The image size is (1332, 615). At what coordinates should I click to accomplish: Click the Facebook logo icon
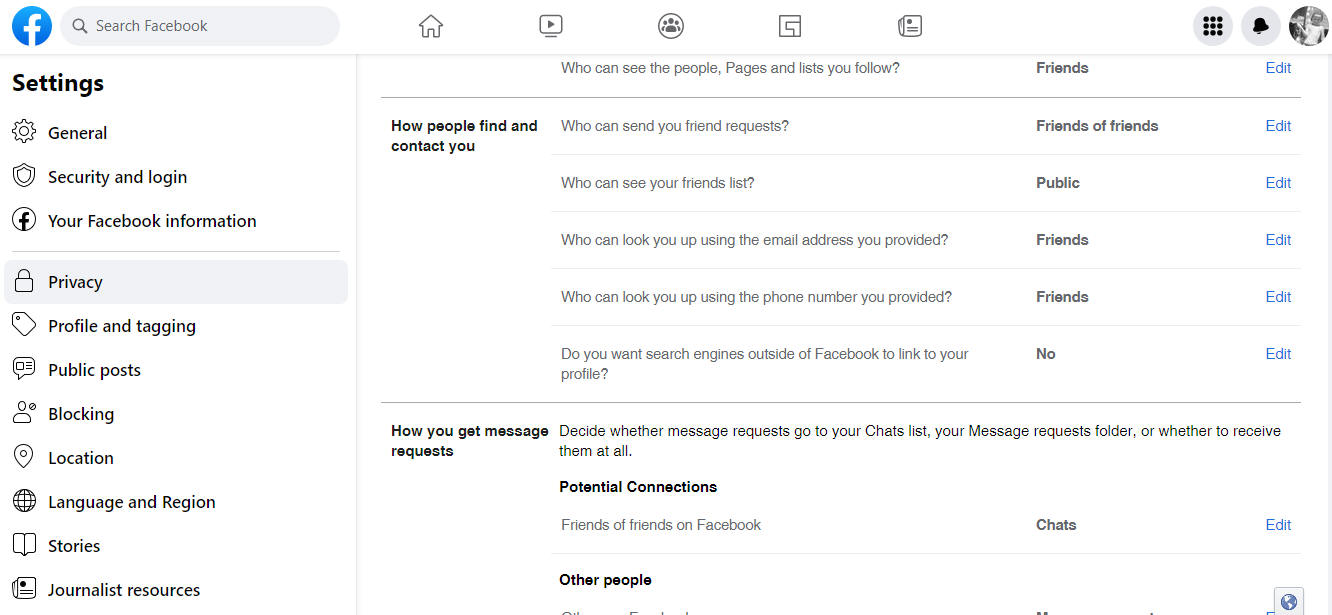(x=32, y=26)
